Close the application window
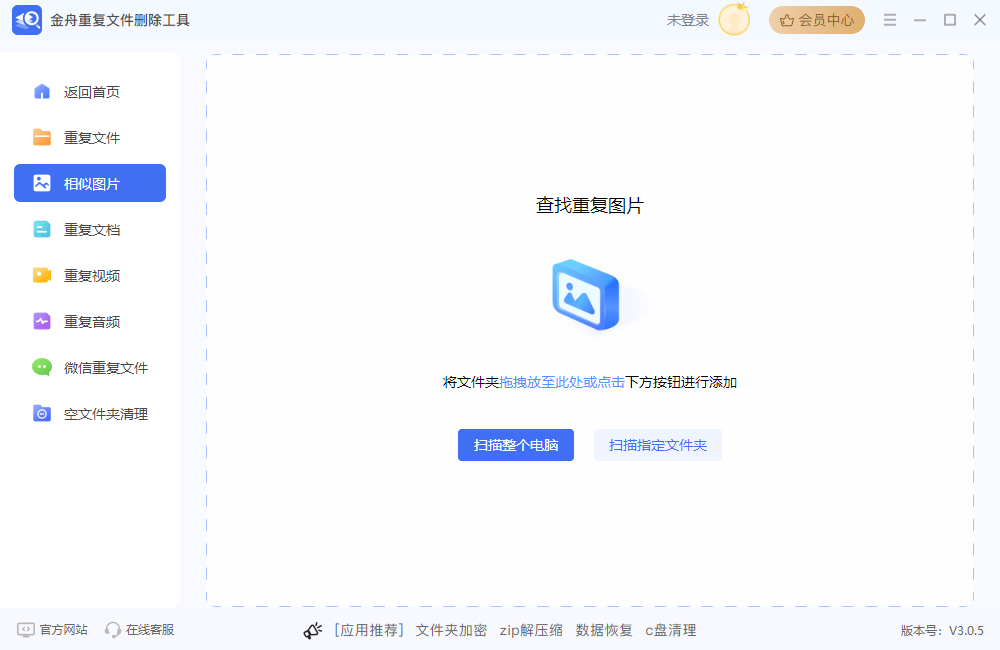 (x=980, y=20)
